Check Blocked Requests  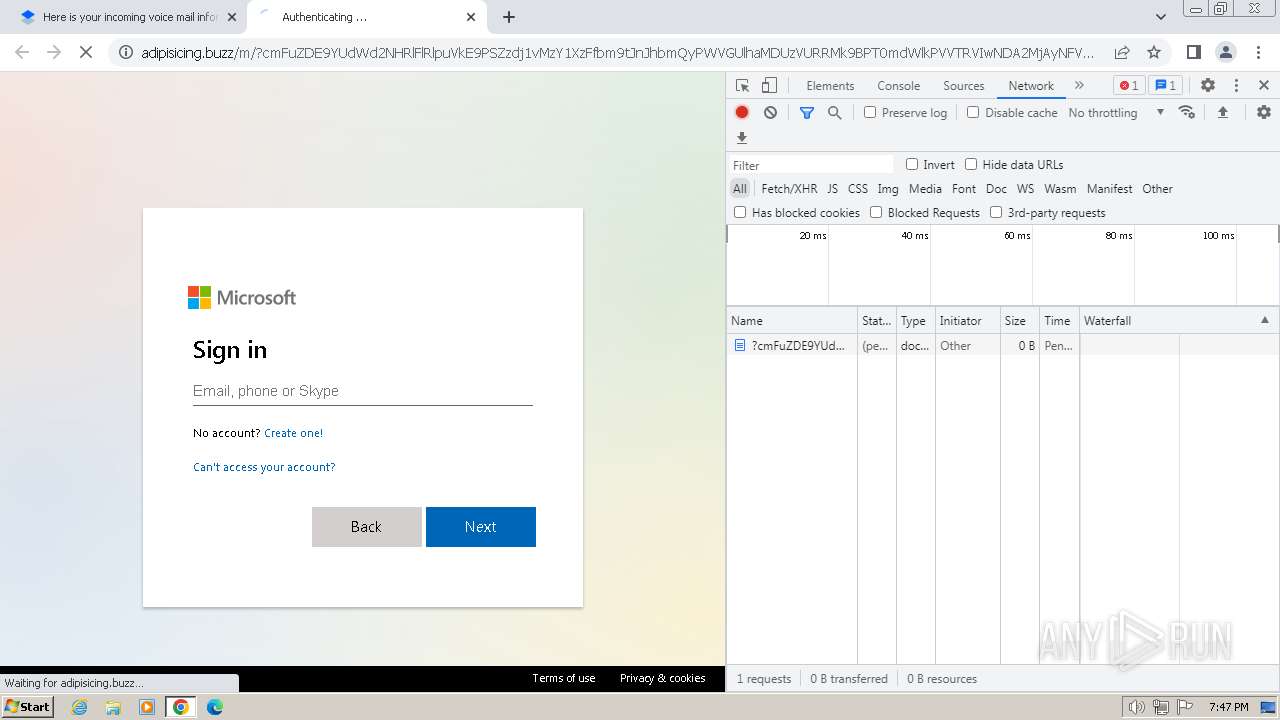click(x=876, y=212)
